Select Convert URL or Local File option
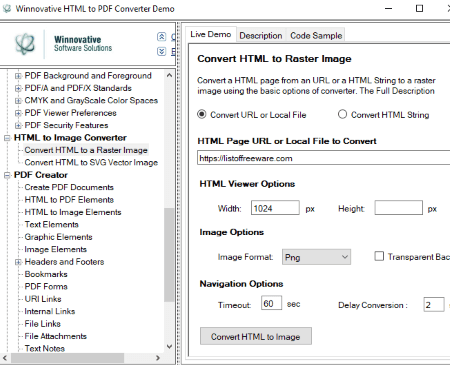Image resolution: width=450 pixels, height=366 pixels. click(x=202, y=115)
